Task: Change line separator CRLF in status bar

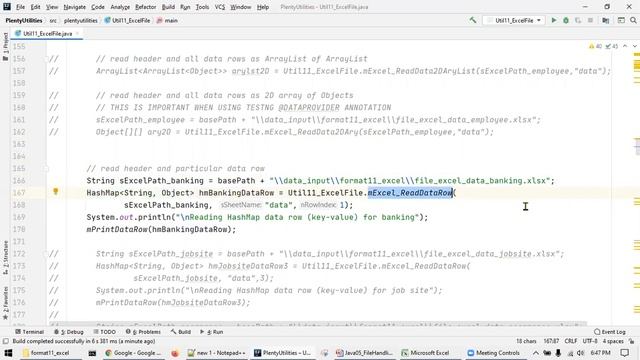Action: click(571, 341)
